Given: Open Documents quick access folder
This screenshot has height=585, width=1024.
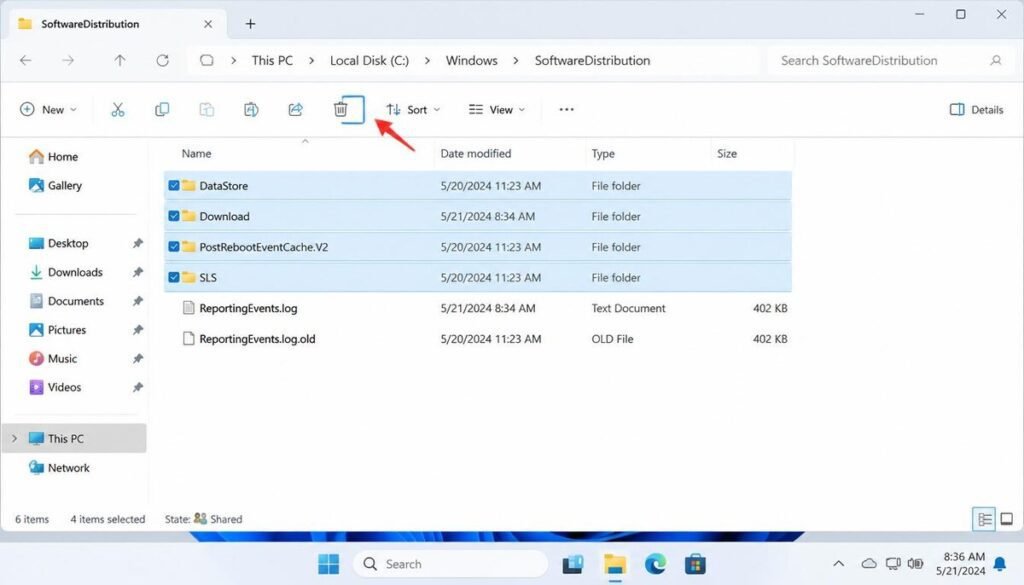Looking at the screenshot, I should click(x=67, y=301).
